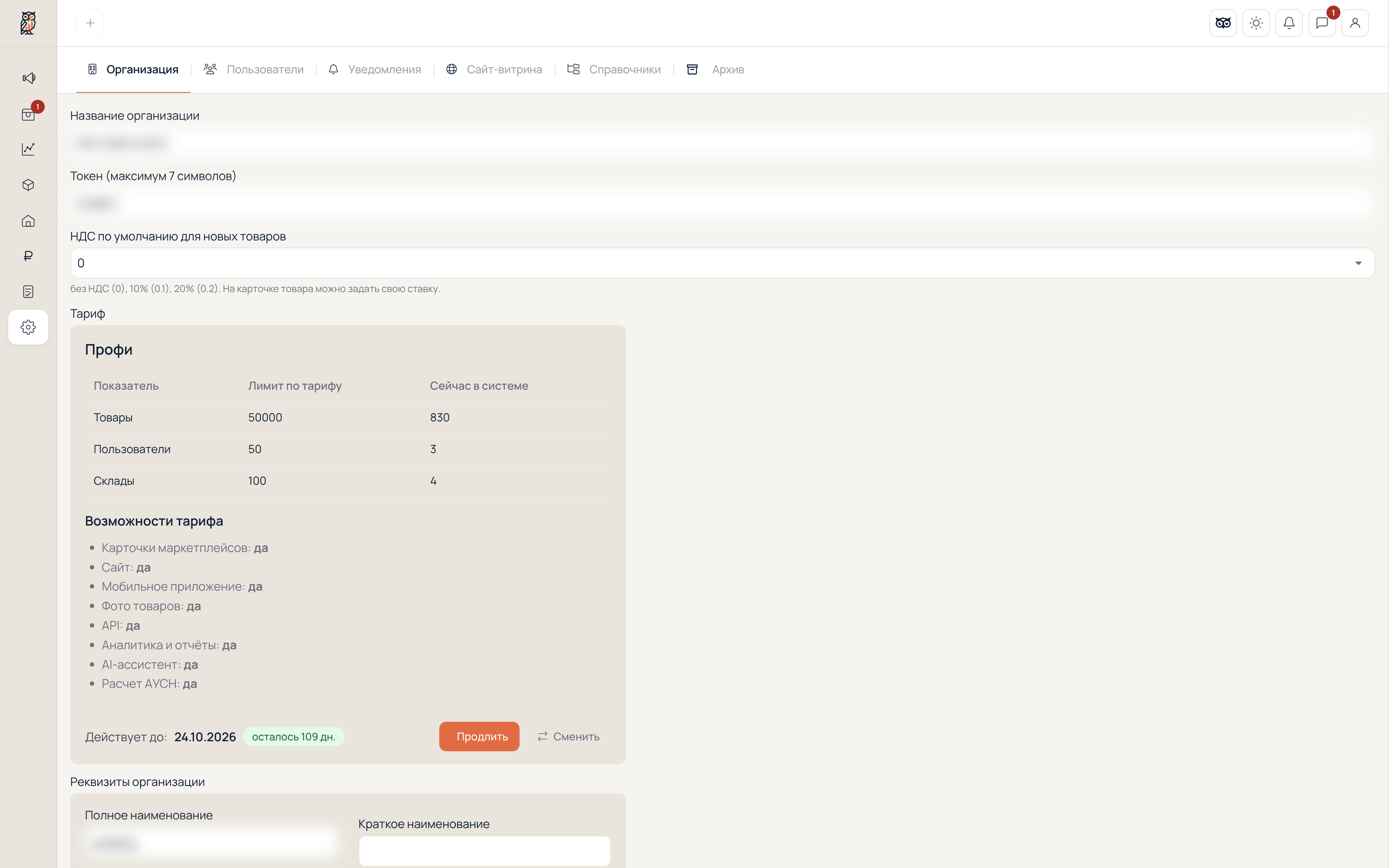Open the ruble finance icon in sidebar
Image resolution: width=1389 pixels, height=868 pixels.
click(x=28, y=256)
